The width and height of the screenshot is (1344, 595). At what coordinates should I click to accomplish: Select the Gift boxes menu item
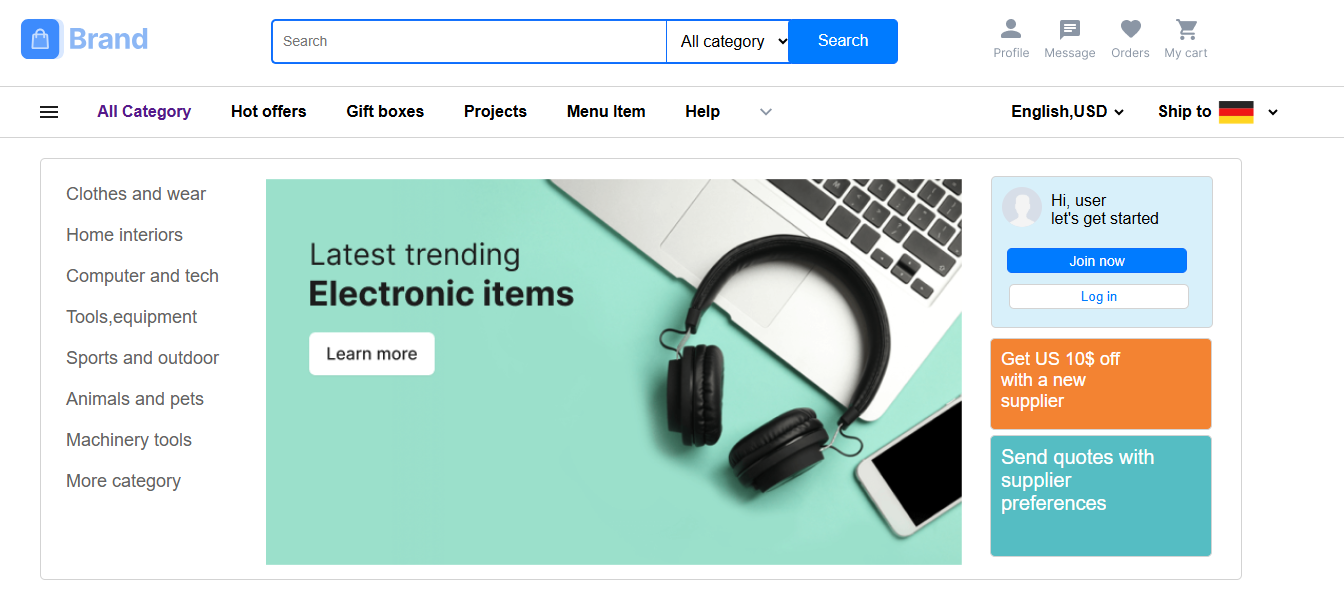tap(385, 112)
